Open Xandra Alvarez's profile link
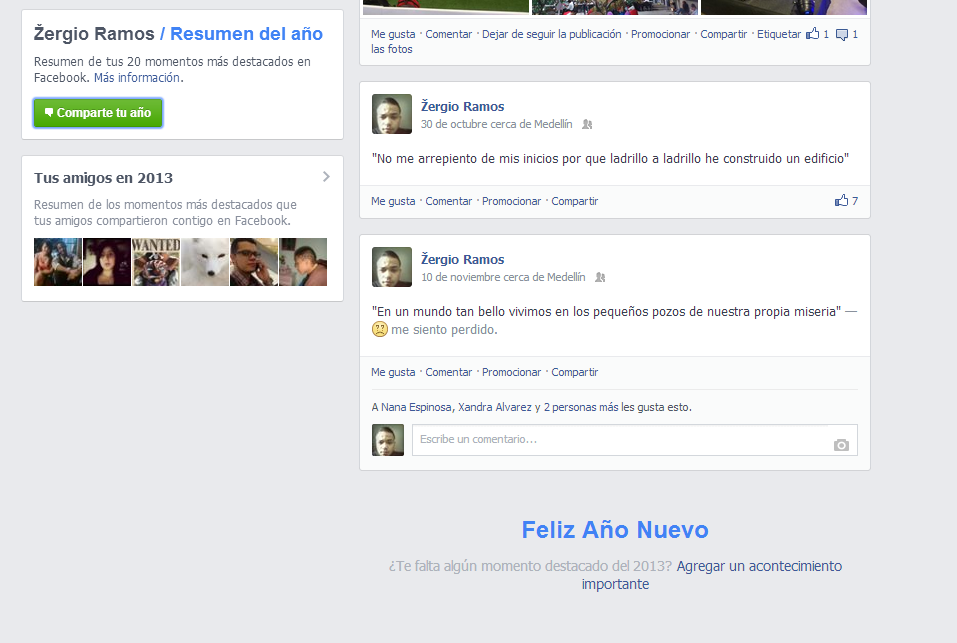 495,407
